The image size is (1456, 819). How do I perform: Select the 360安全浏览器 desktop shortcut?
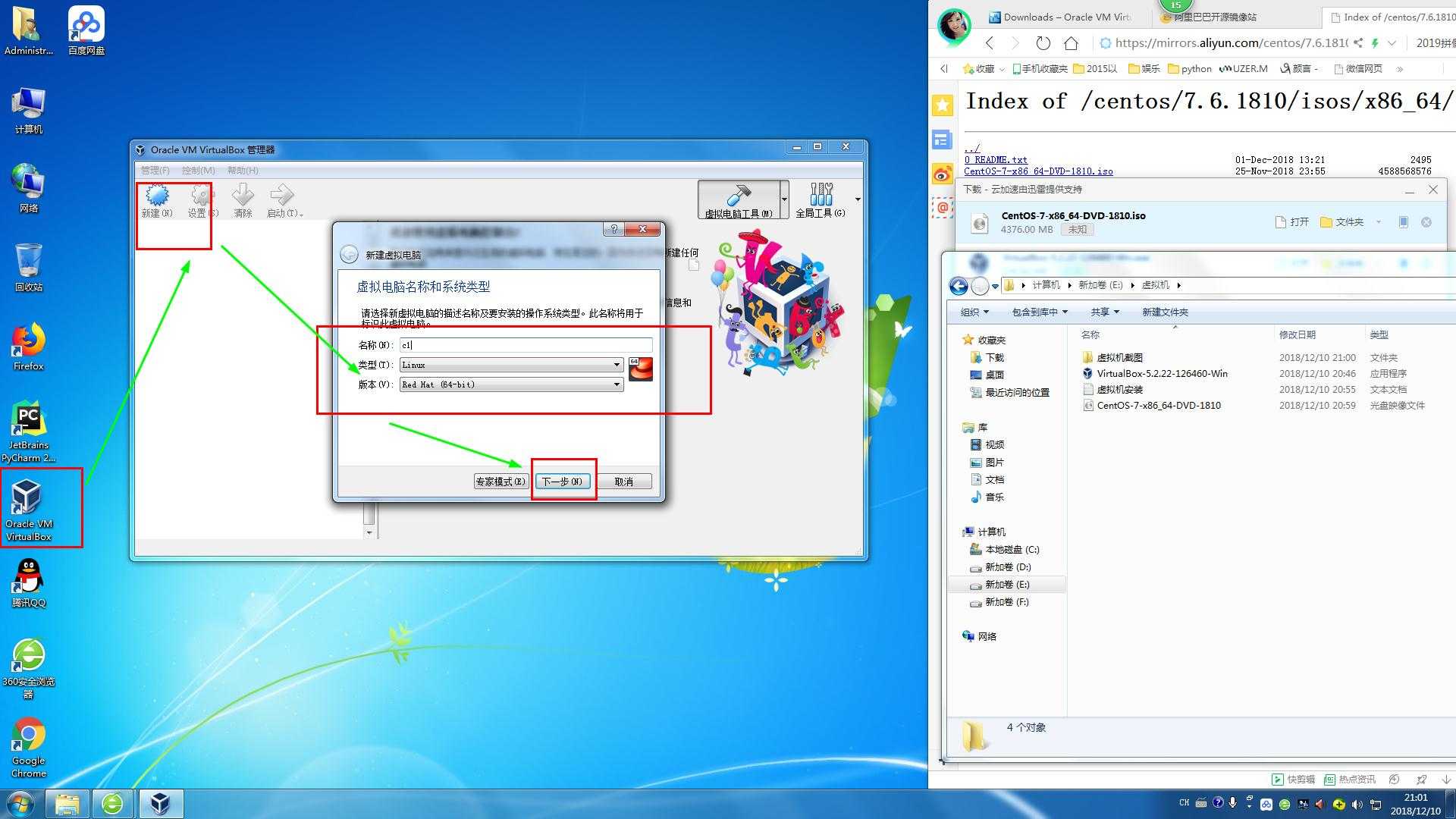click(x=28, y=668)
